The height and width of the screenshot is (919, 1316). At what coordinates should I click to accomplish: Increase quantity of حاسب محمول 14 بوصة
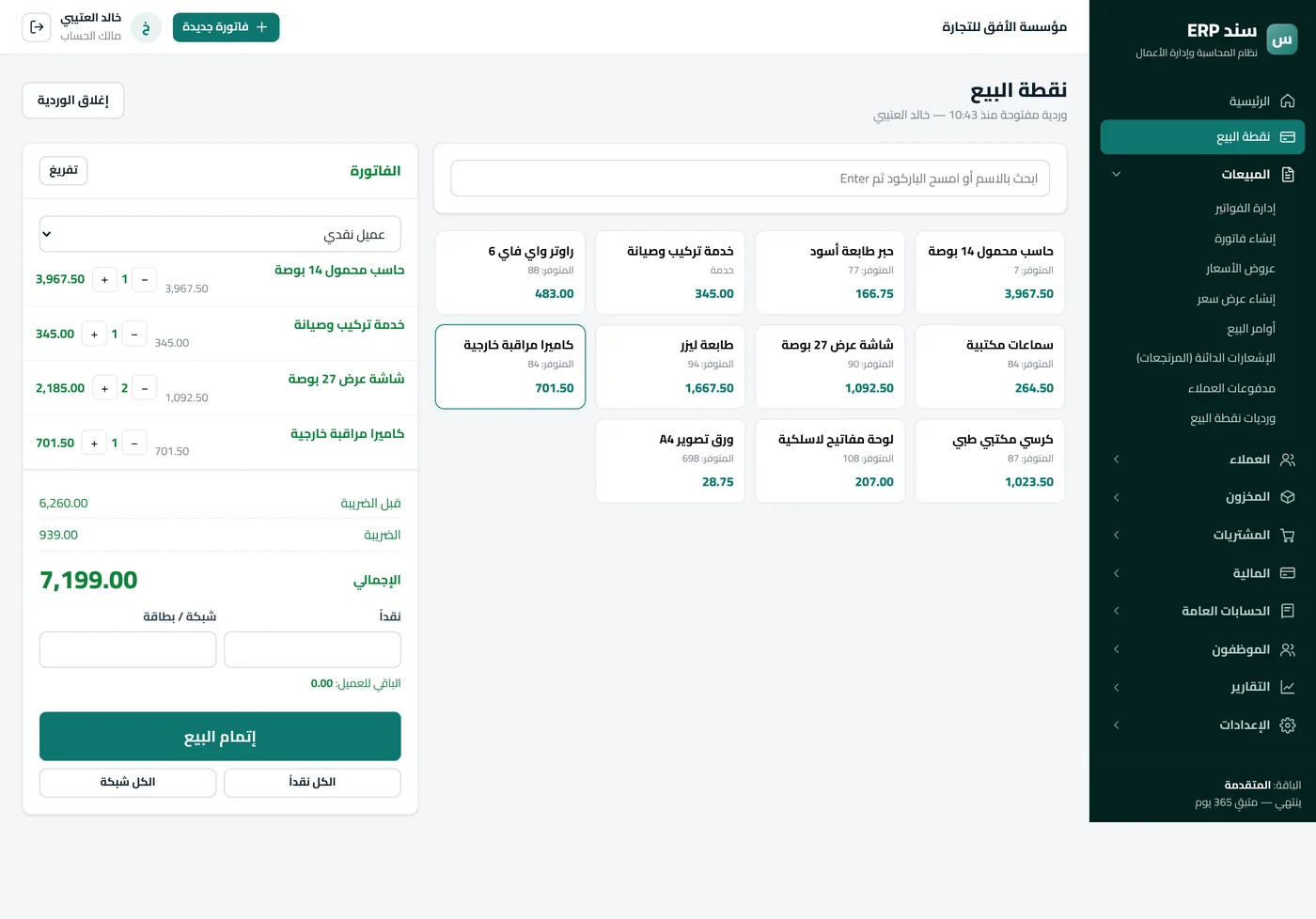point(104,279)
